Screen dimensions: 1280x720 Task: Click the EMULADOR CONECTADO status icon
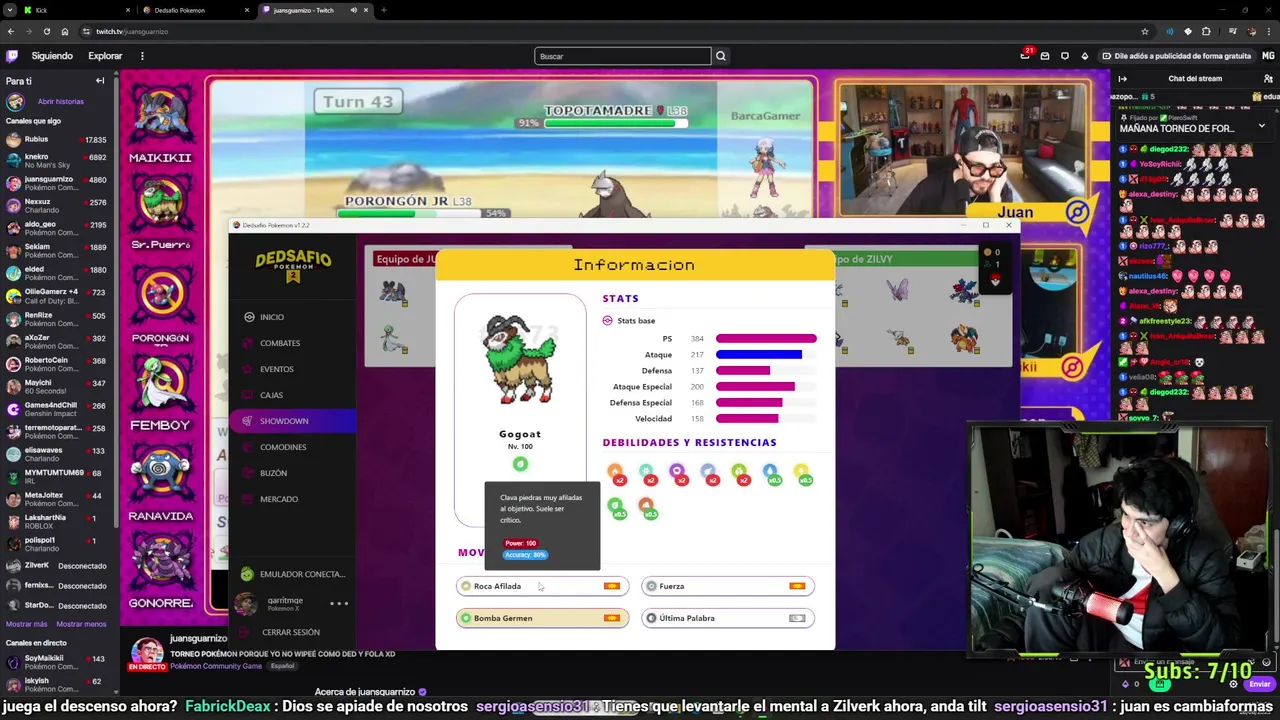click(x=247, y=574)
